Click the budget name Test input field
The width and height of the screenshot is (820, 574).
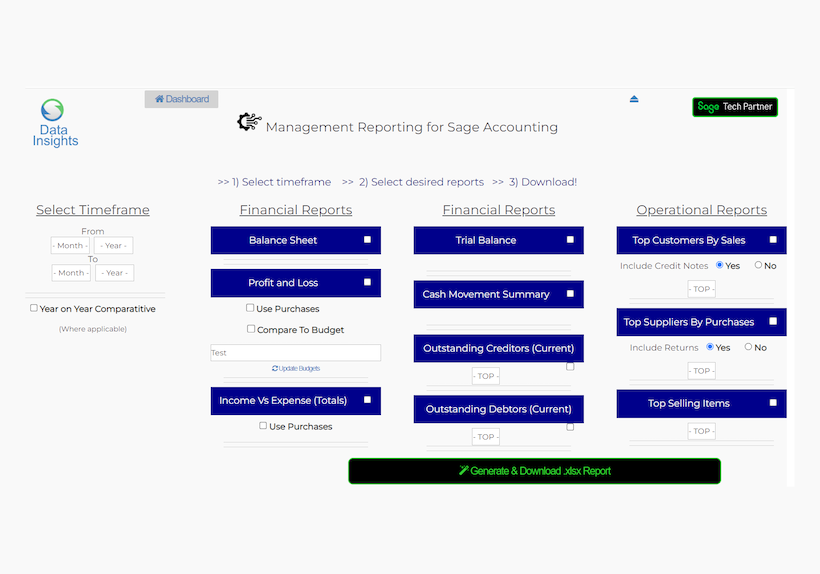click(x=296, y=353)
